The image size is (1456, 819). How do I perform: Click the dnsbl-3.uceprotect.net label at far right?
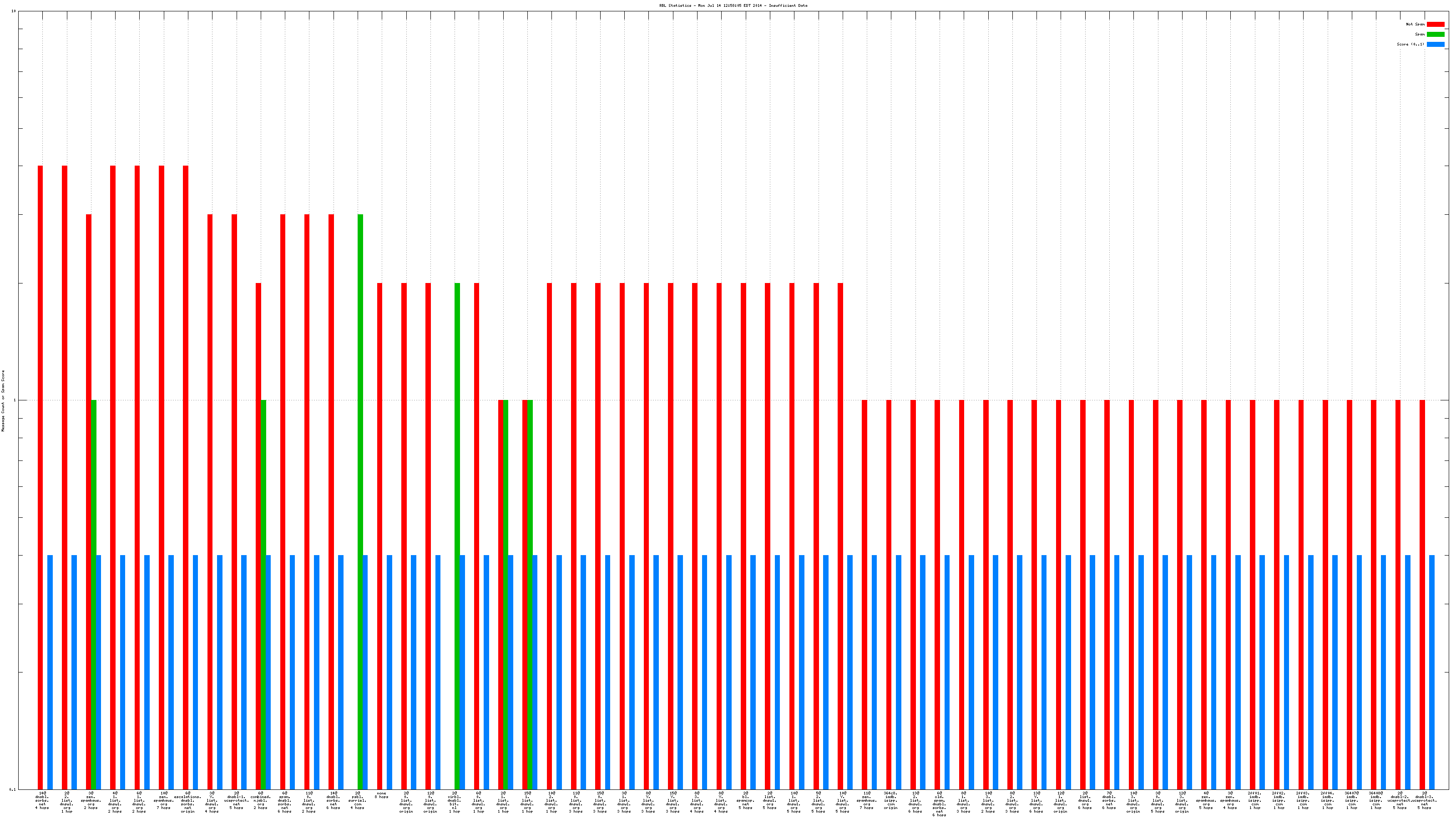[x=1424, y=800]
